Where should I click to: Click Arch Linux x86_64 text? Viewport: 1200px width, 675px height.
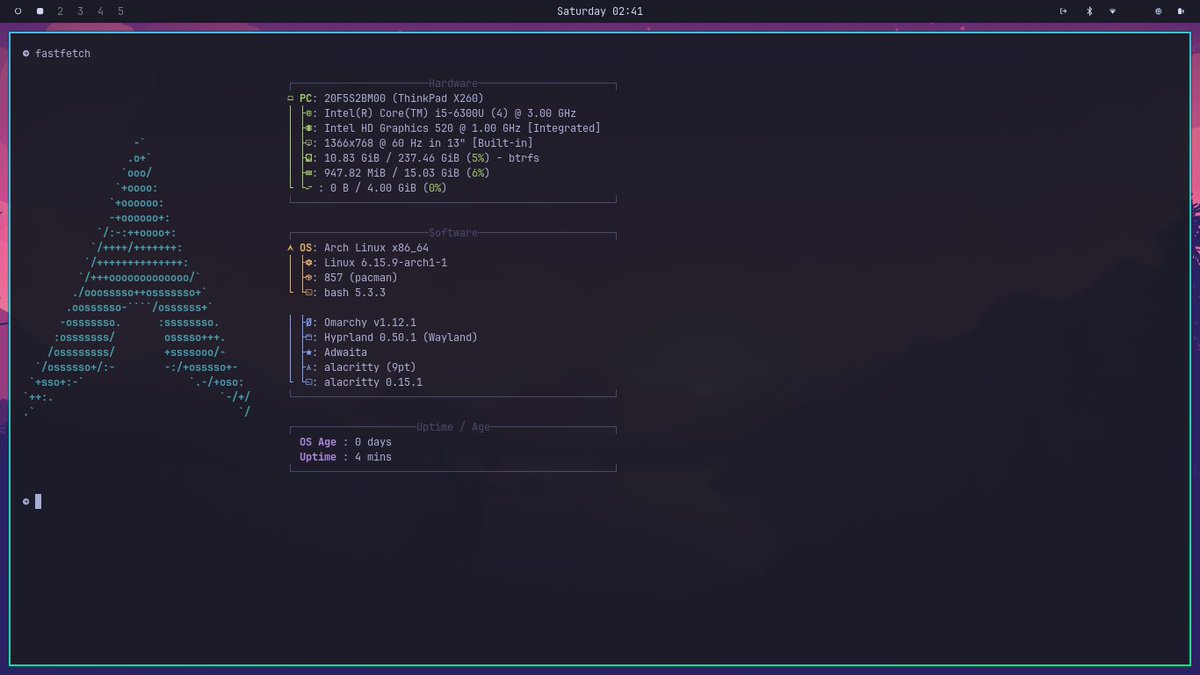(376, 248)
